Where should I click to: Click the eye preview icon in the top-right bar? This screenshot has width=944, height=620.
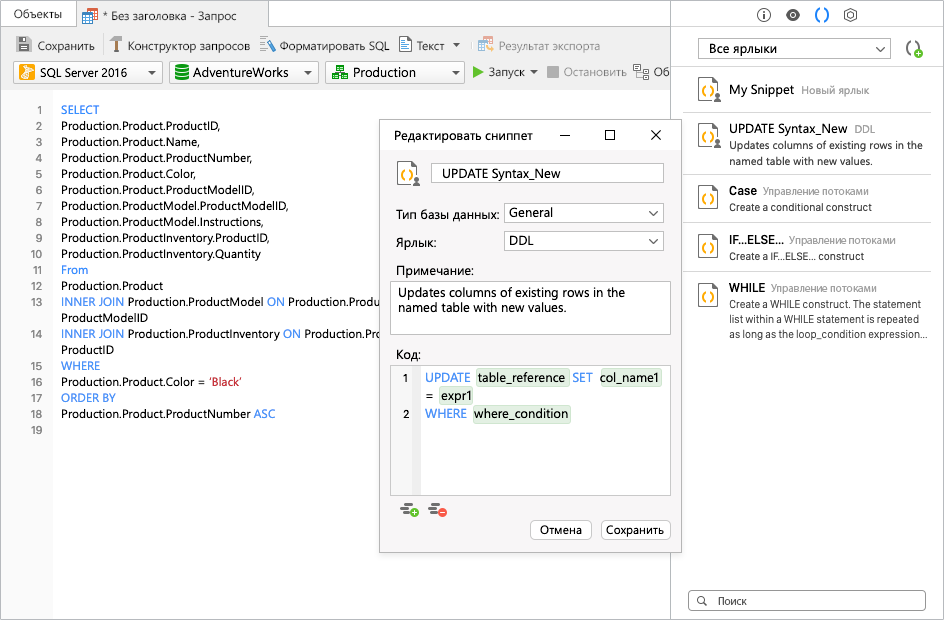point(794,14)
